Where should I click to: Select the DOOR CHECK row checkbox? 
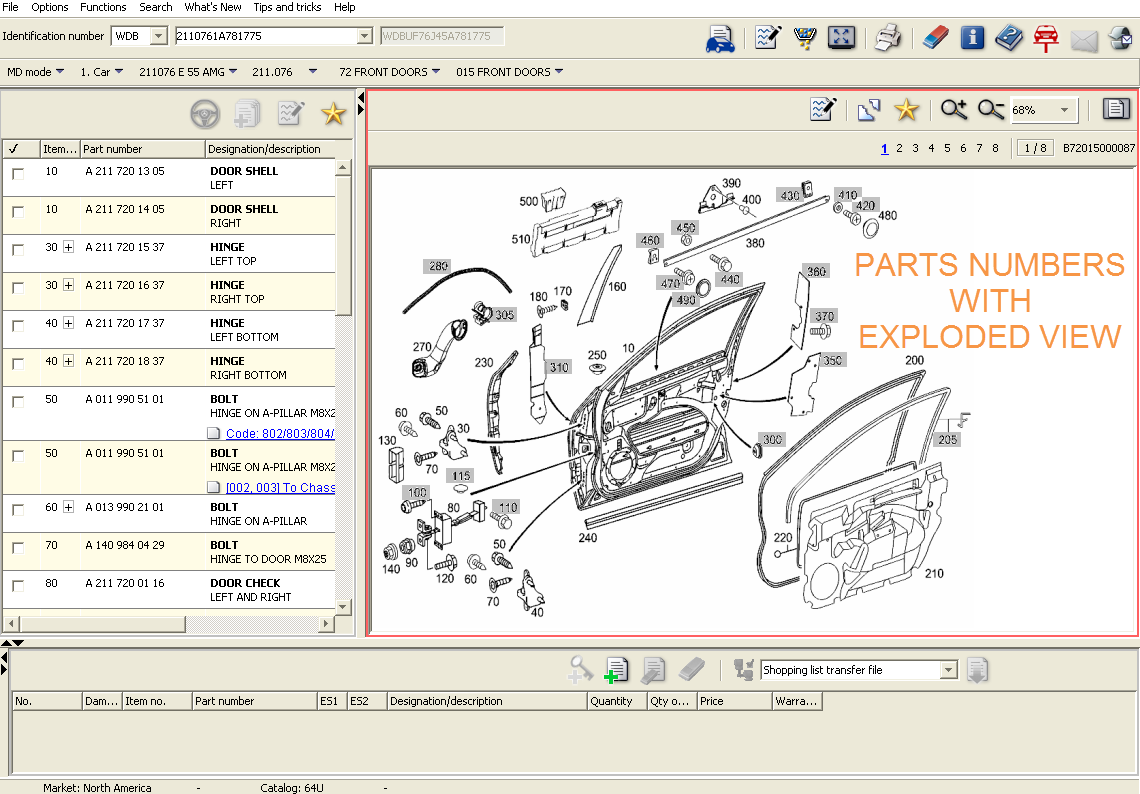[18, 585]
